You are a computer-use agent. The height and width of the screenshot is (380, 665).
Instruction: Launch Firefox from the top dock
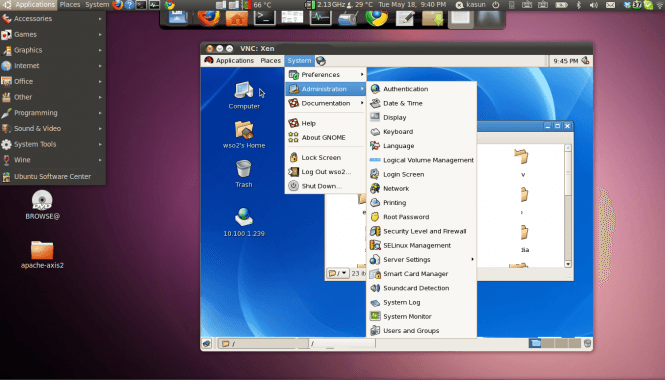point(209,18)
